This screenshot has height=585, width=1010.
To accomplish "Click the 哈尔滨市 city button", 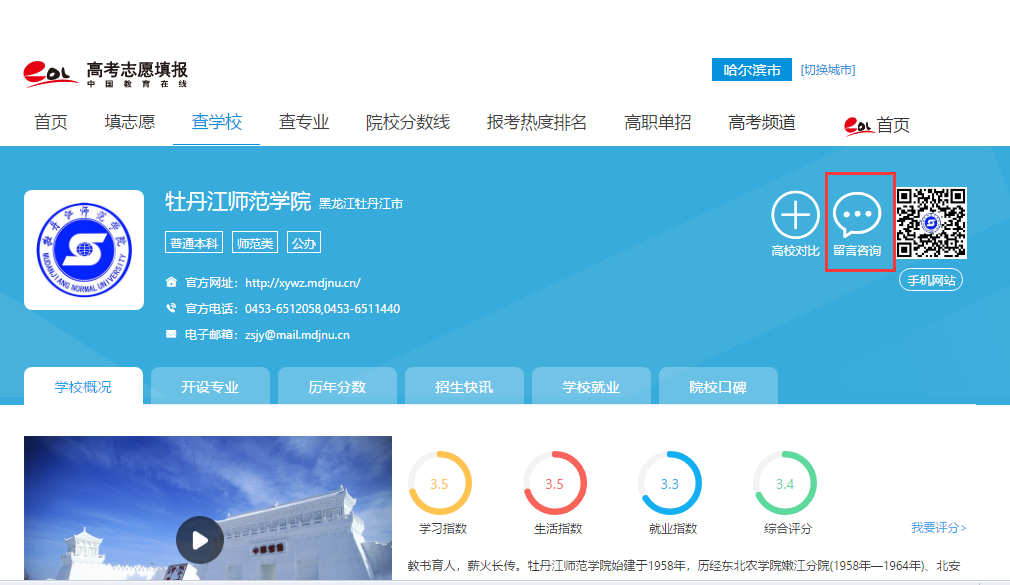I will click(x=752, y=70).
